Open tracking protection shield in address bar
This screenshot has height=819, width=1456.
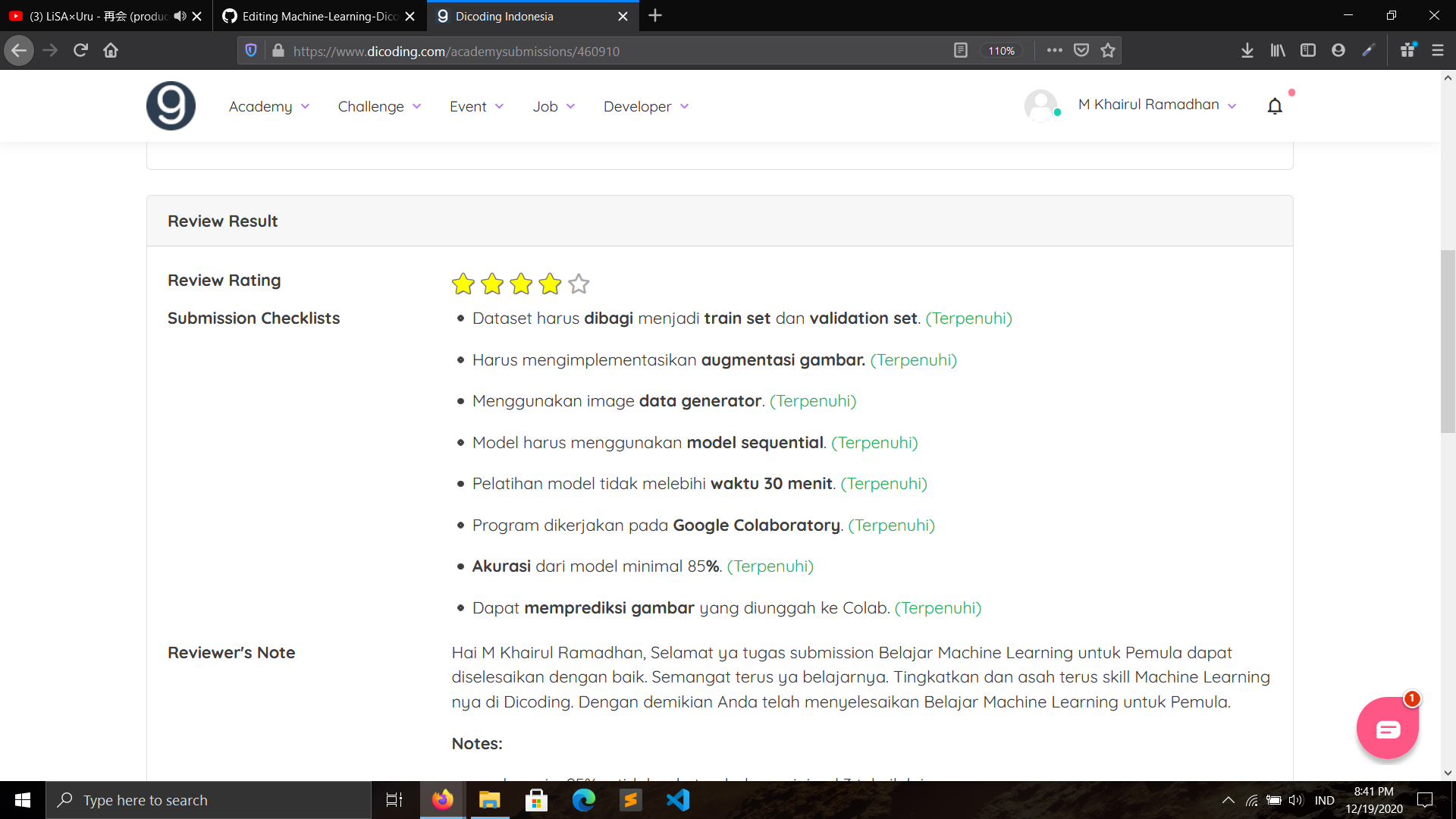251,51
